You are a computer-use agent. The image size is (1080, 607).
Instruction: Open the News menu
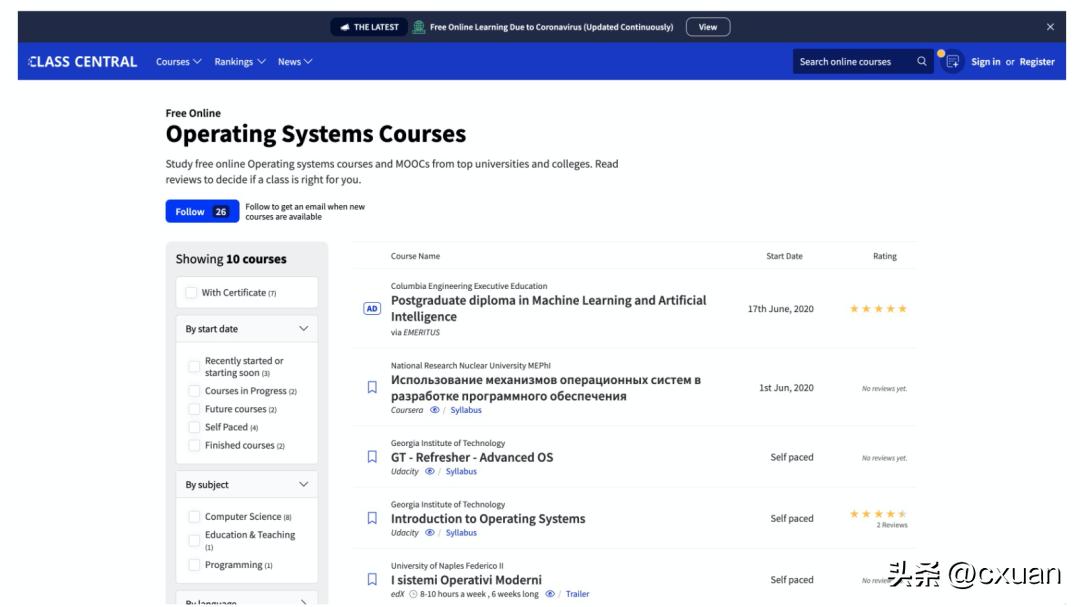(x=294, y=62)
